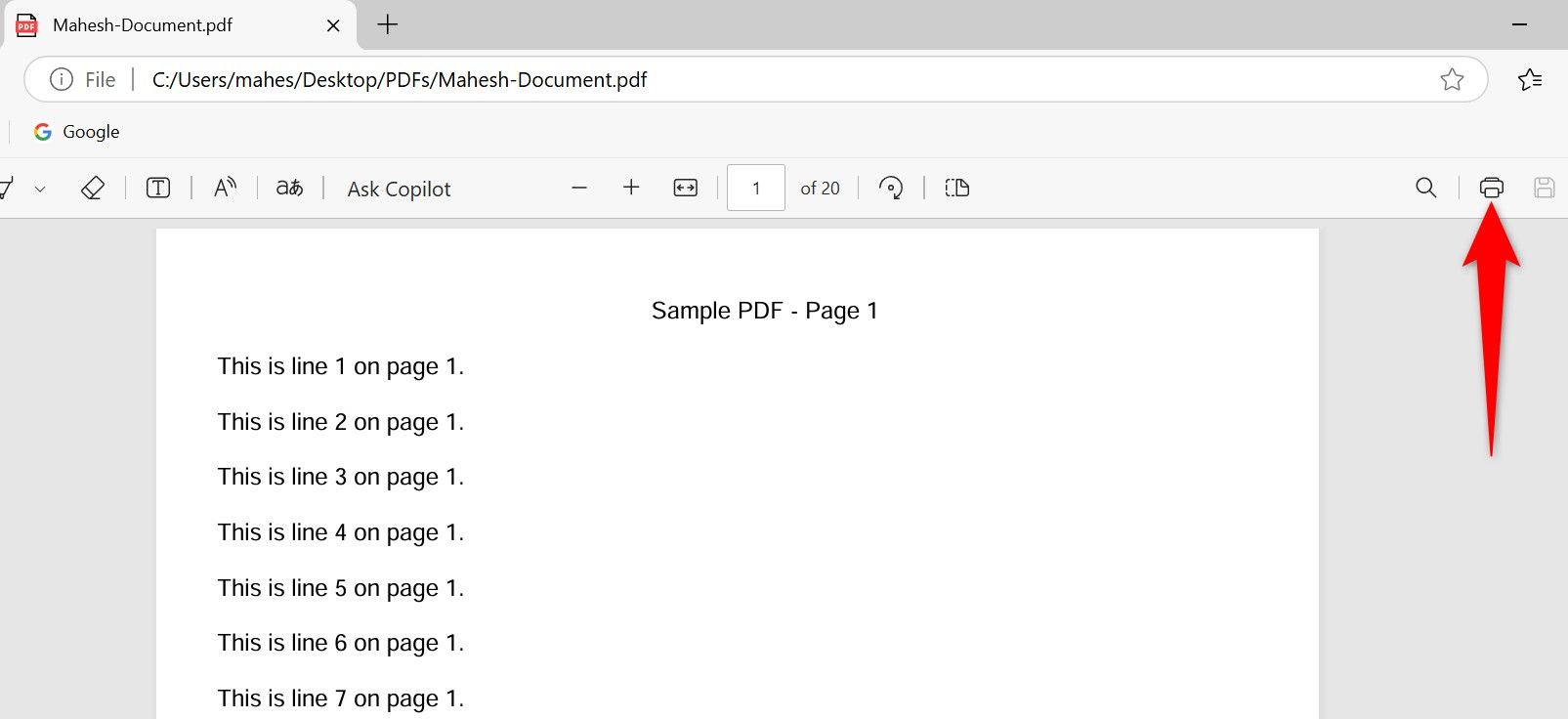Click text 'This is line 1 on page 1.'
The height and width of the screenshot is (719, 1568).
pyautogui.click(x=340, y=367)
